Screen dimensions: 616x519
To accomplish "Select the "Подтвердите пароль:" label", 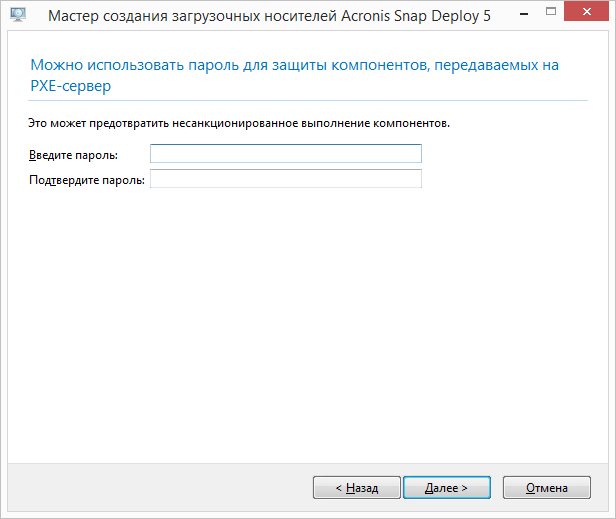I will (x=87, y=180).
